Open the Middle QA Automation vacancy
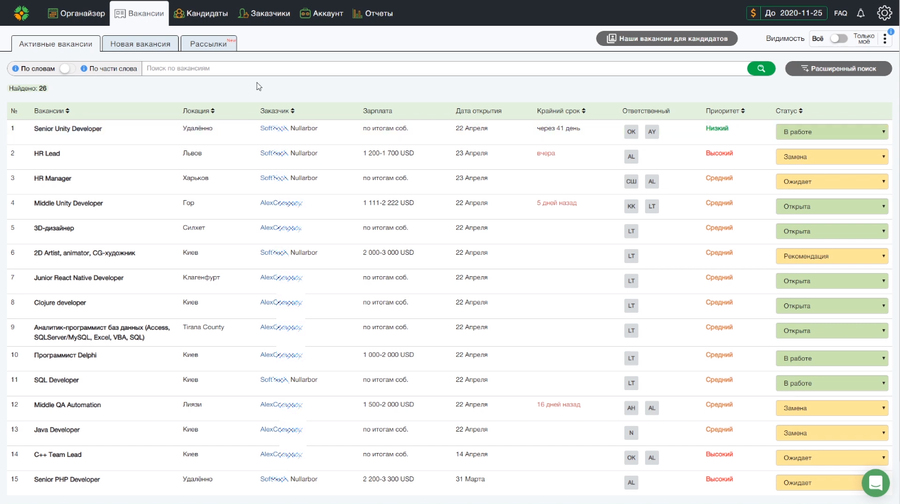 coord(67,405)
